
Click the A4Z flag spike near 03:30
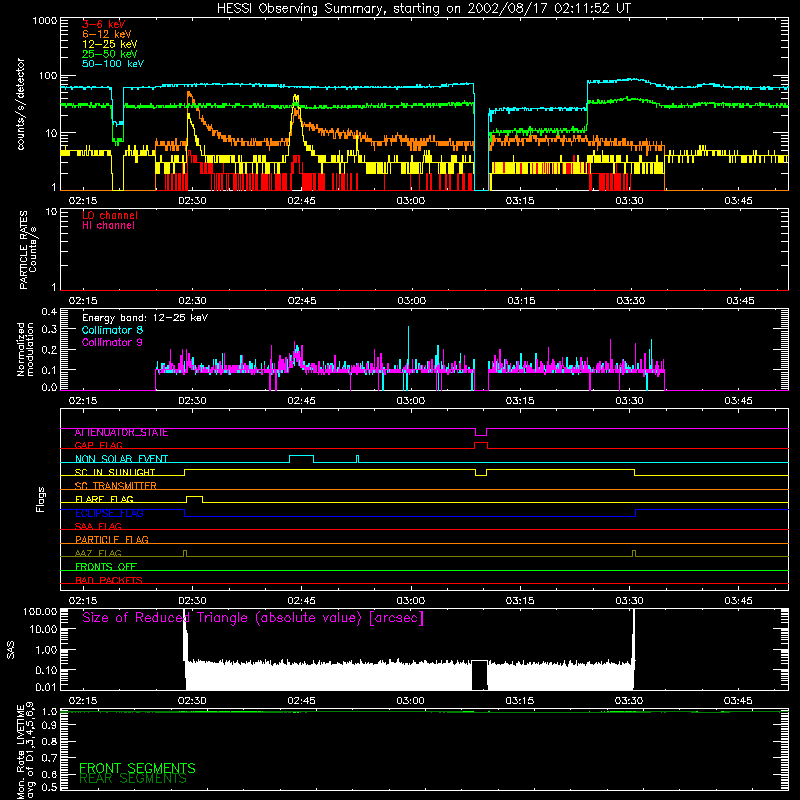click(634, 554)
